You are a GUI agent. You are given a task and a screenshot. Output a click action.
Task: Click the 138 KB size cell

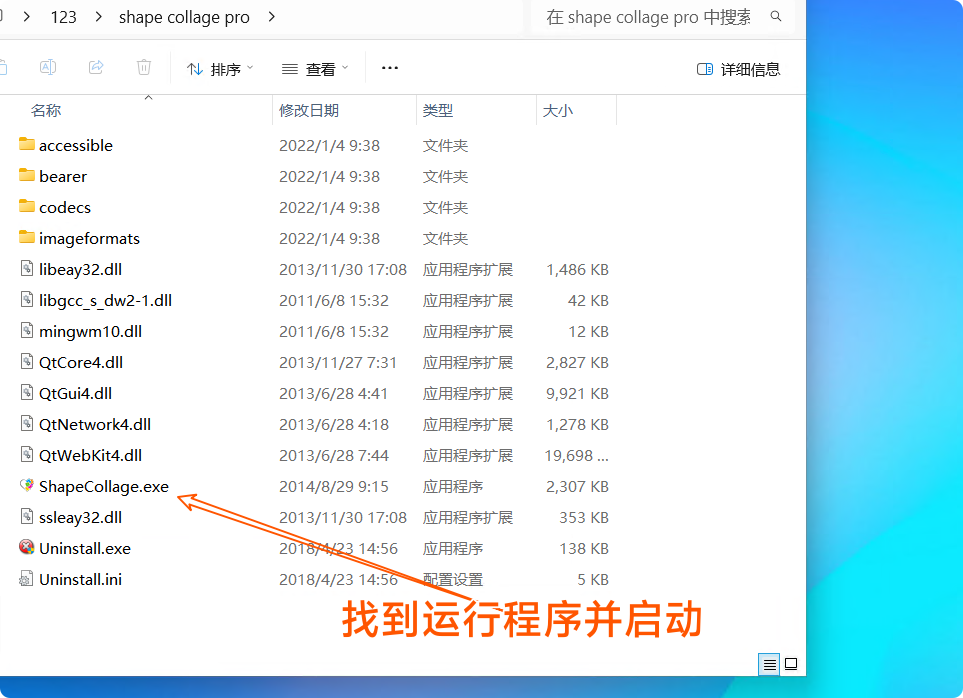pyautogui.click(x=583, y=549)
